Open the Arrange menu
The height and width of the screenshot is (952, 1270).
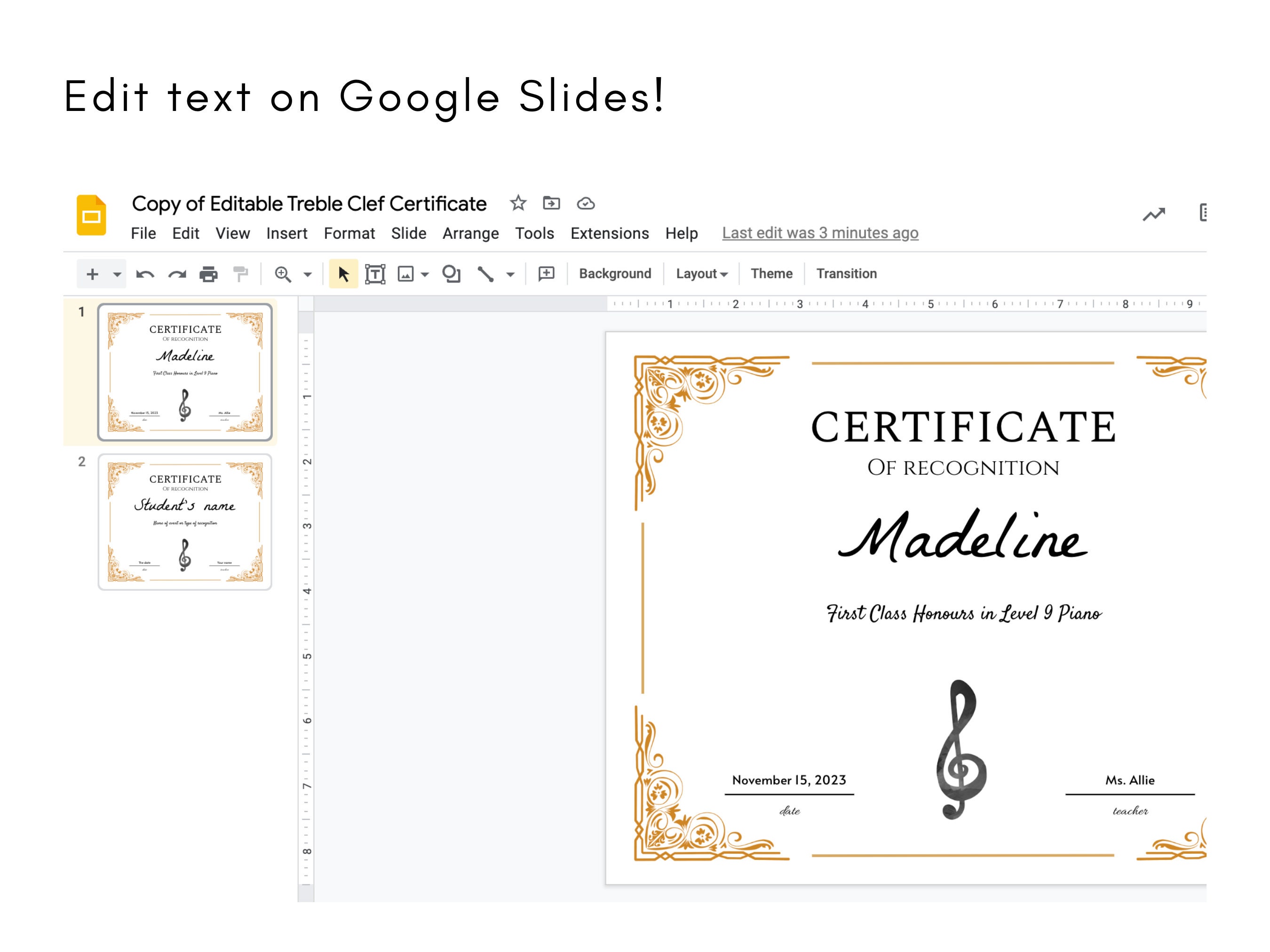[x=470, y=233]
